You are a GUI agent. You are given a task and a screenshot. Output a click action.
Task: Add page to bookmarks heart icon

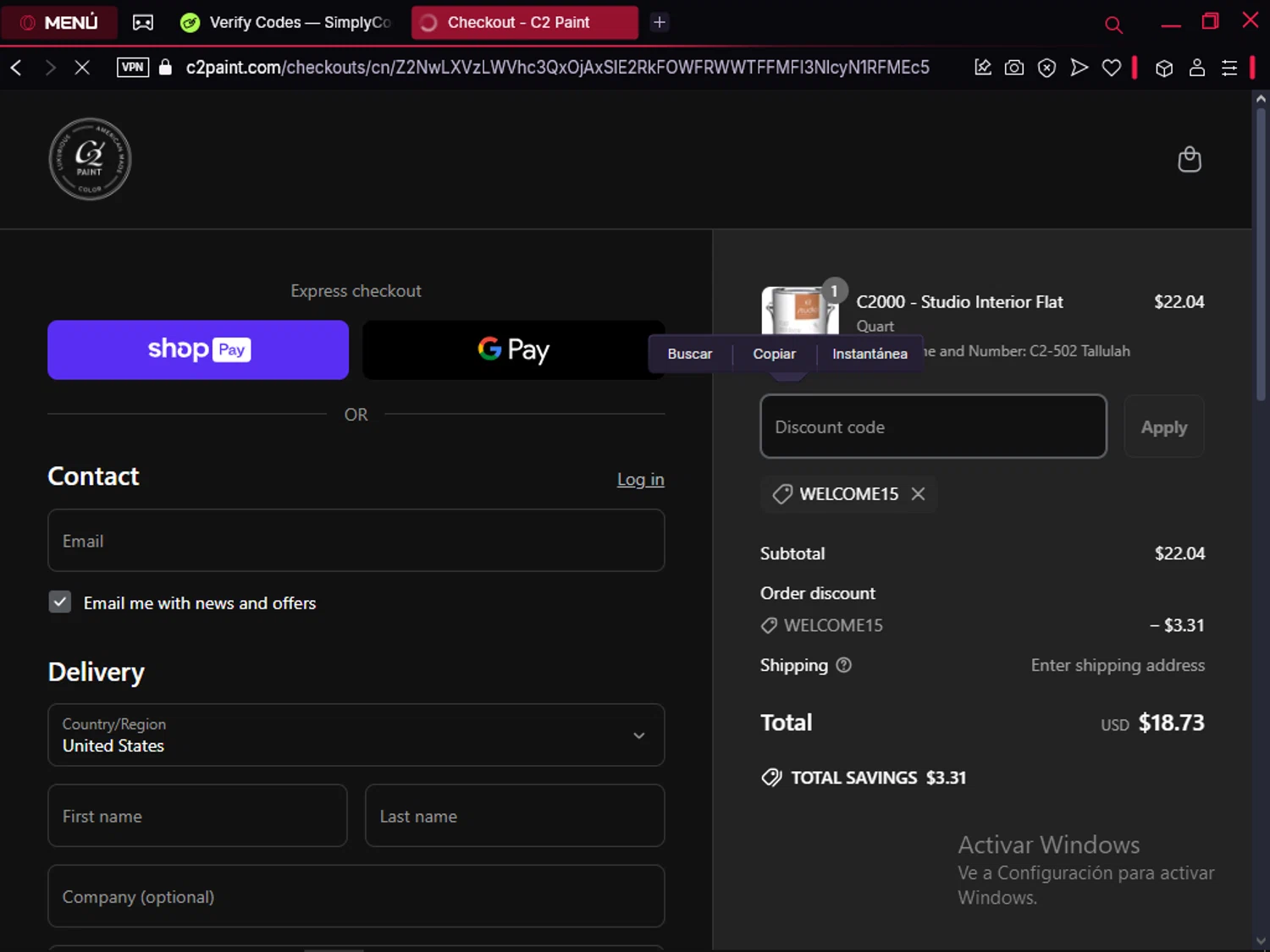click(1112, 68)
